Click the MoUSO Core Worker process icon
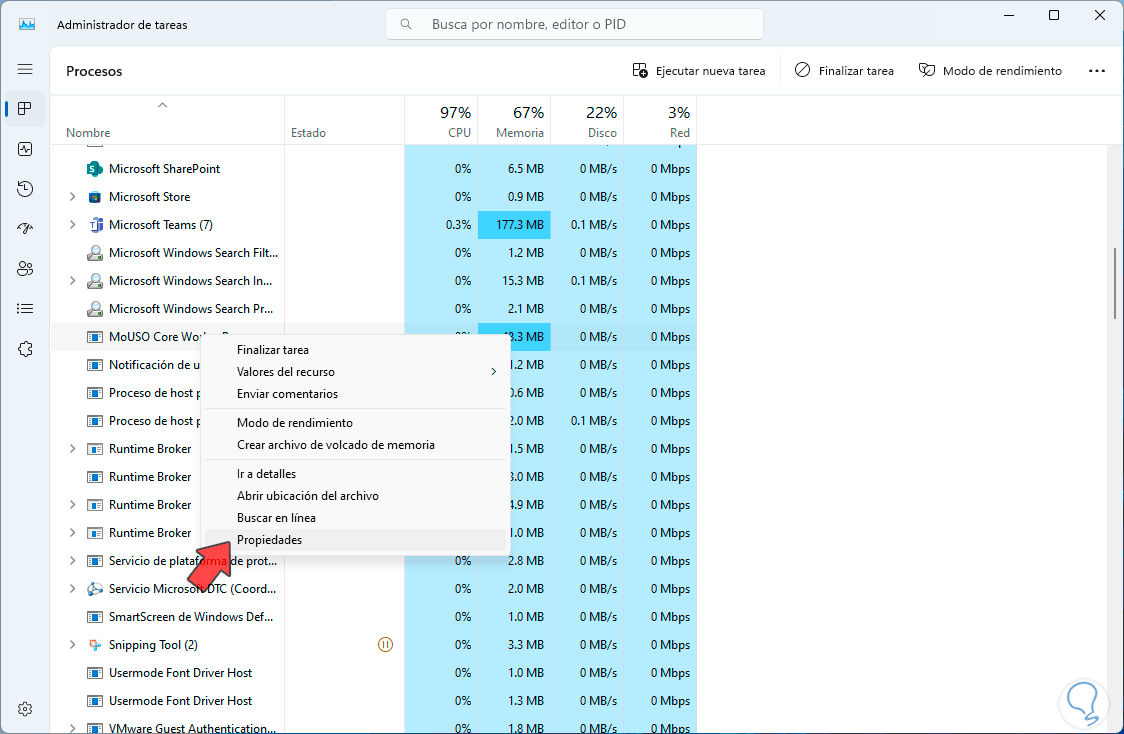 [95, 337]
